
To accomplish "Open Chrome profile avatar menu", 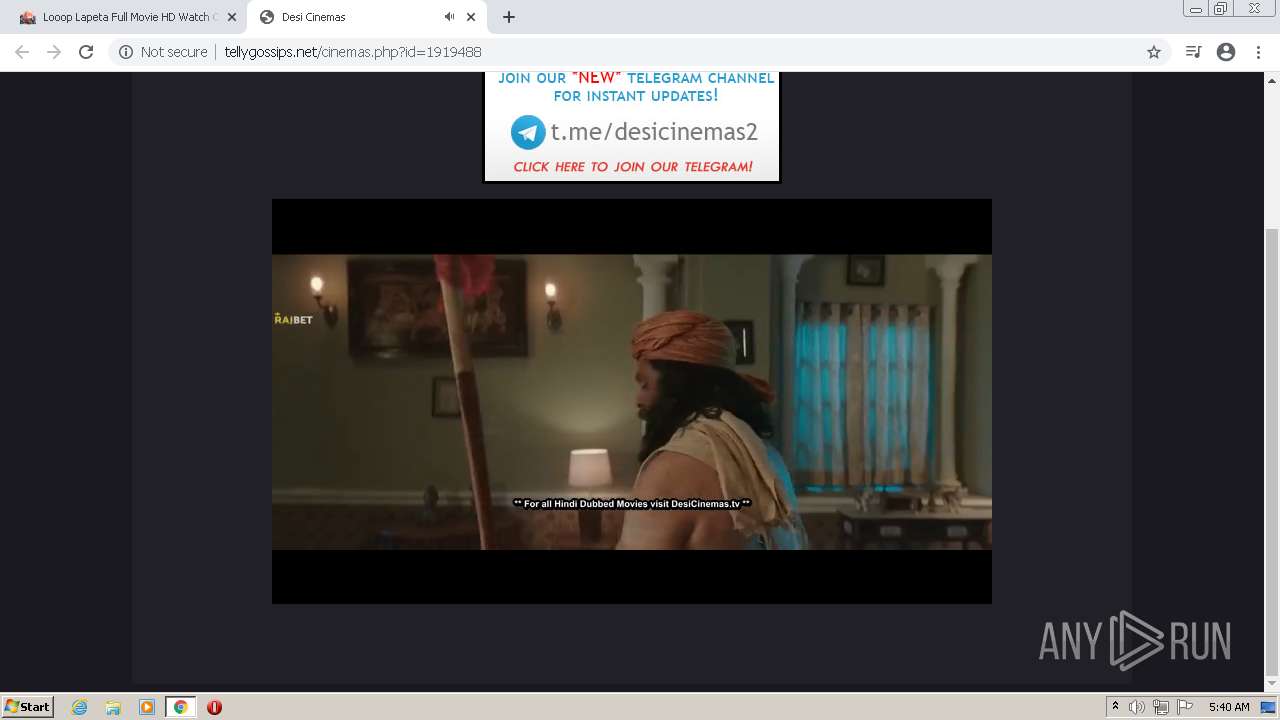I will (1226, 52).
